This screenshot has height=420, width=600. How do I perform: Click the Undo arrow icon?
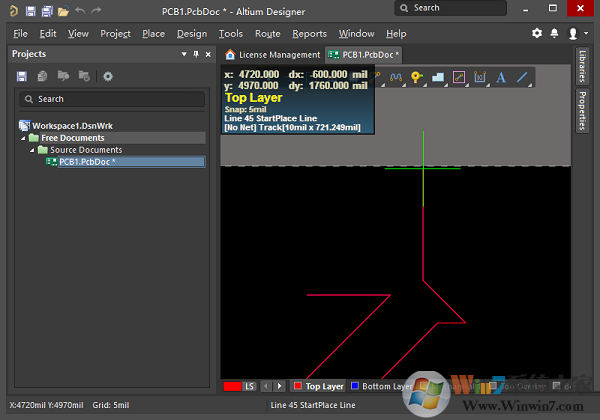[80, 10]
